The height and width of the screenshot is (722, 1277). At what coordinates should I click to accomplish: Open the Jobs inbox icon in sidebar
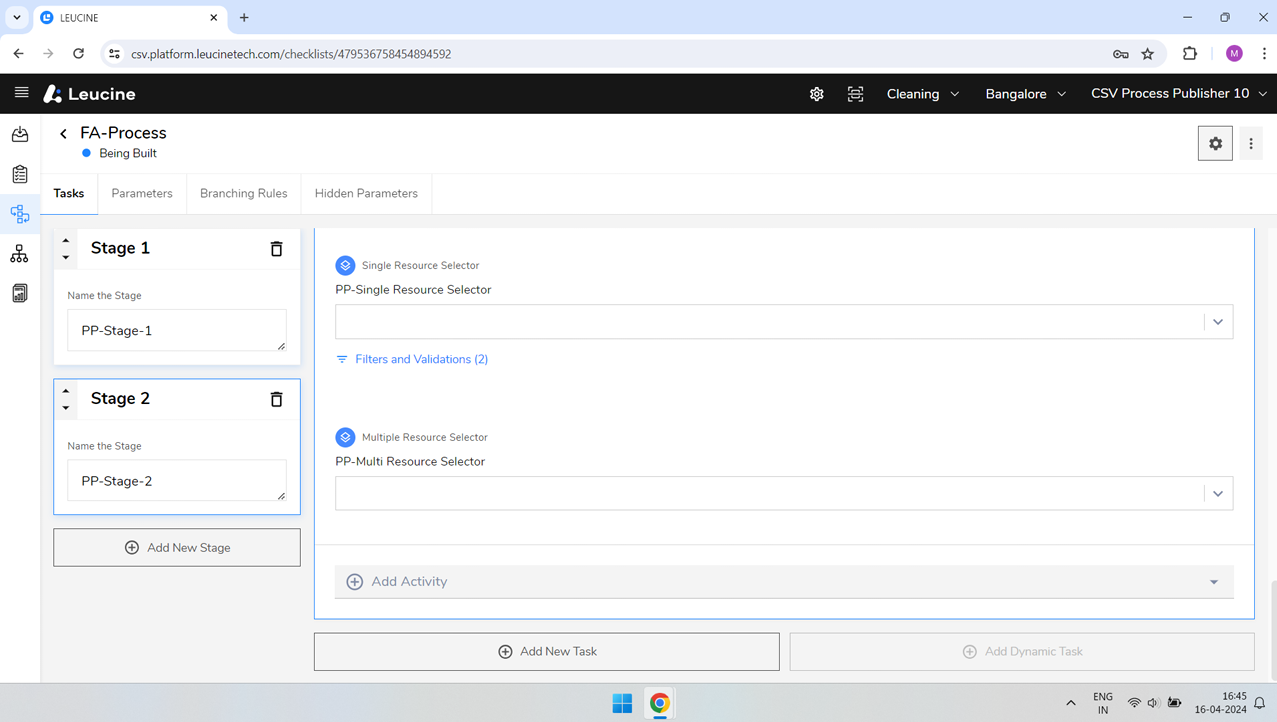20,134
